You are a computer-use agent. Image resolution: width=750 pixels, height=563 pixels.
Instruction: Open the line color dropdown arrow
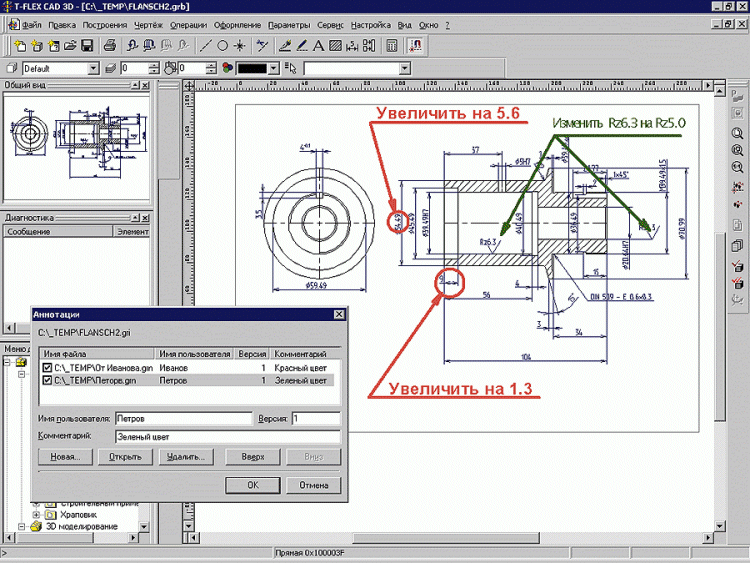pos(273,68)
